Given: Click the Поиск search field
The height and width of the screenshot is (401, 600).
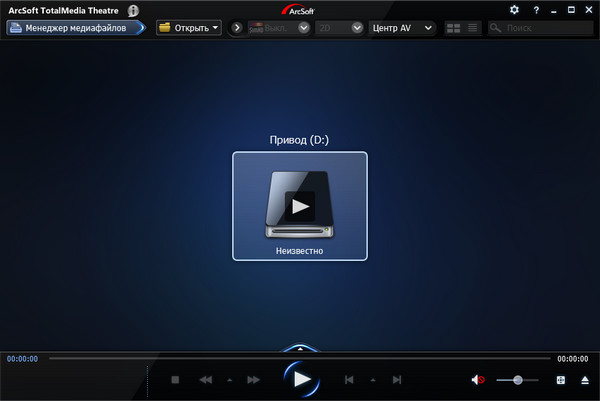Looking at the screenshot, I should pos(545,28).
